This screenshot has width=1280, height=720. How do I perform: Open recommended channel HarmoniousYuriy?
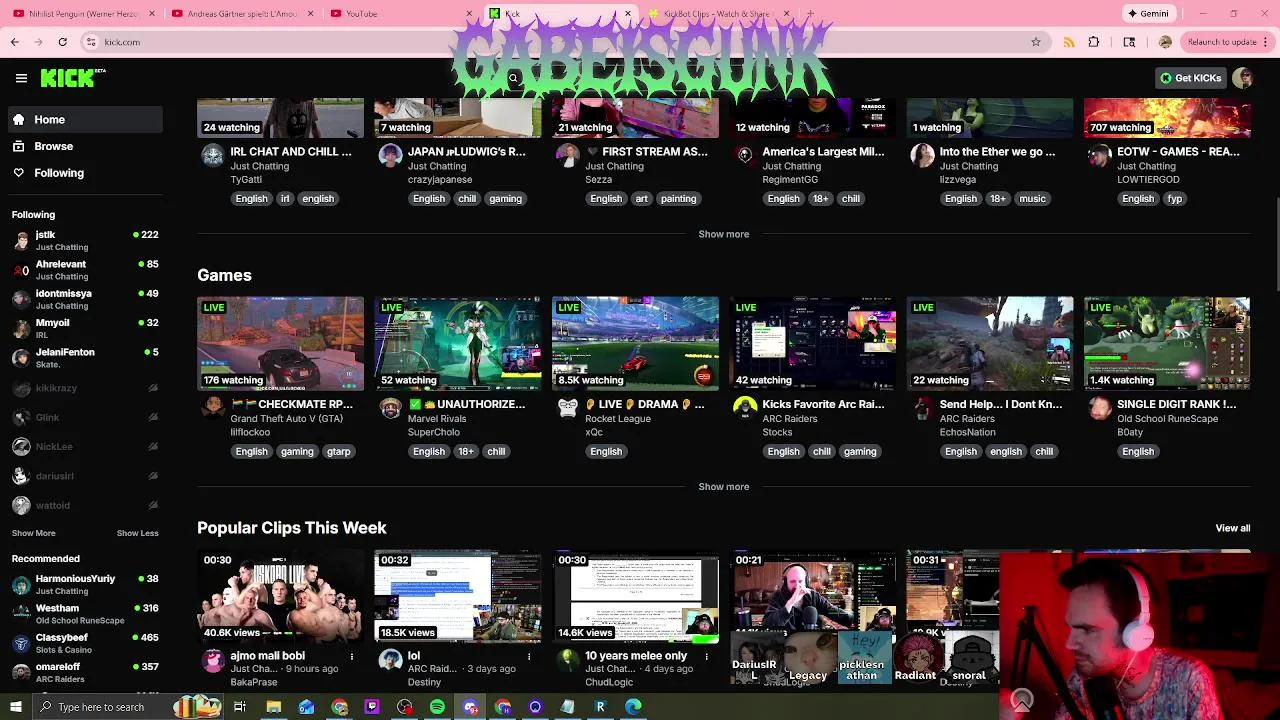coord(85,584)
